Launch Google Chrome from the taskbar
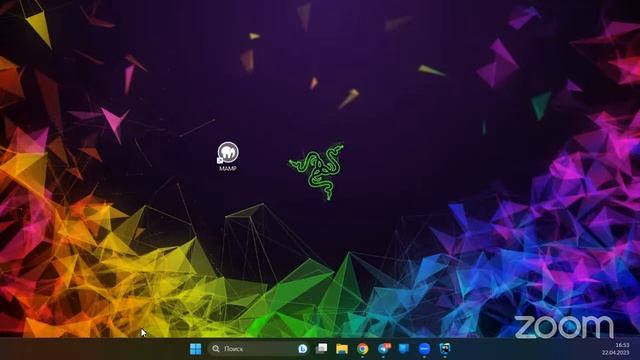This screenshot has height=360, width=640. point(362,349)
